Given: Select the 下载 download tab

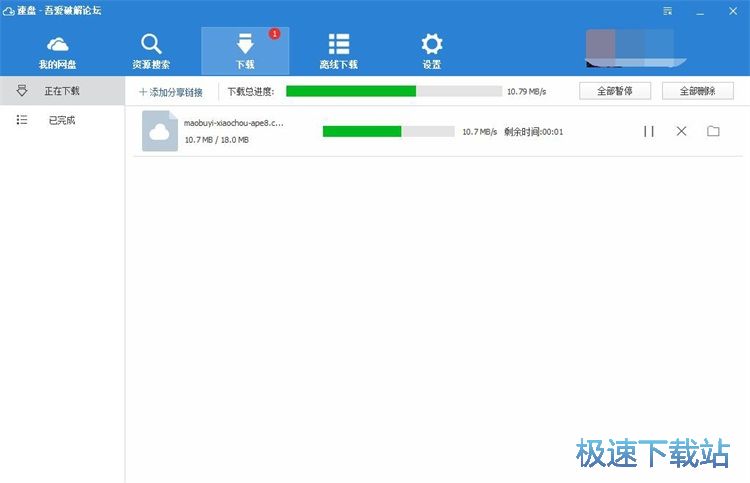Looking at the screenshot, I should [245, 51].
